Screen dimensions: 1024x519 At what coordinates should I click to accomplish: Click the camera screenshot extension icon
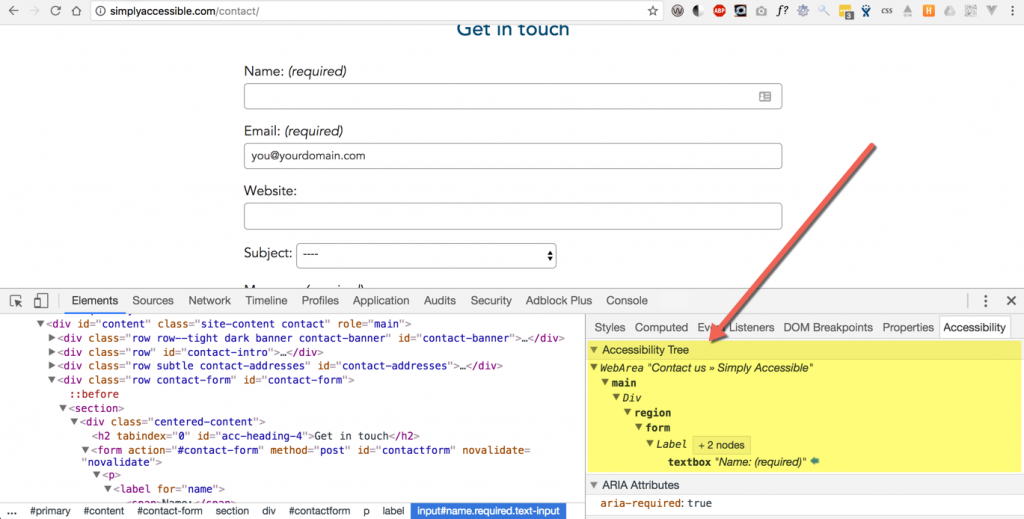click(761, 11)
